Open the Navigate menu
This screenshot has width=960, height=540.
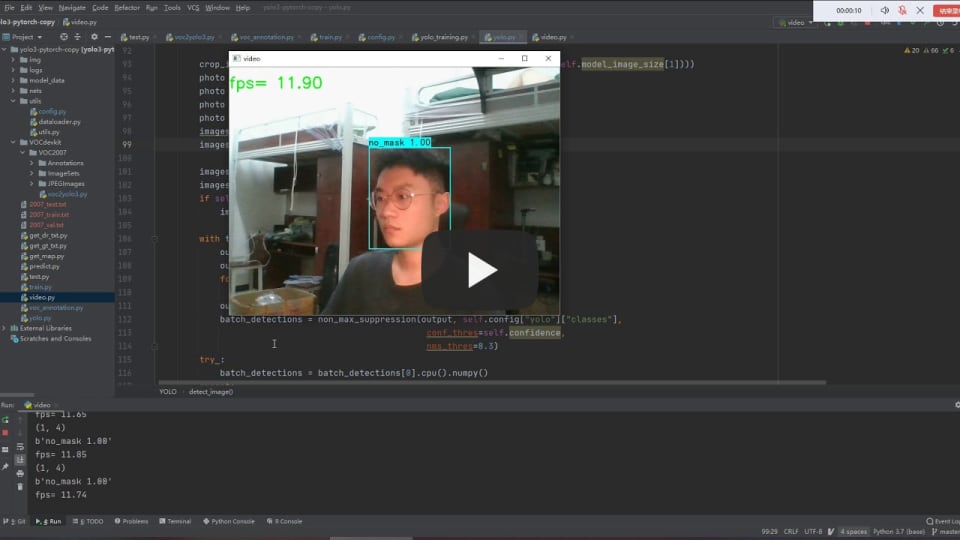[72, 7]
